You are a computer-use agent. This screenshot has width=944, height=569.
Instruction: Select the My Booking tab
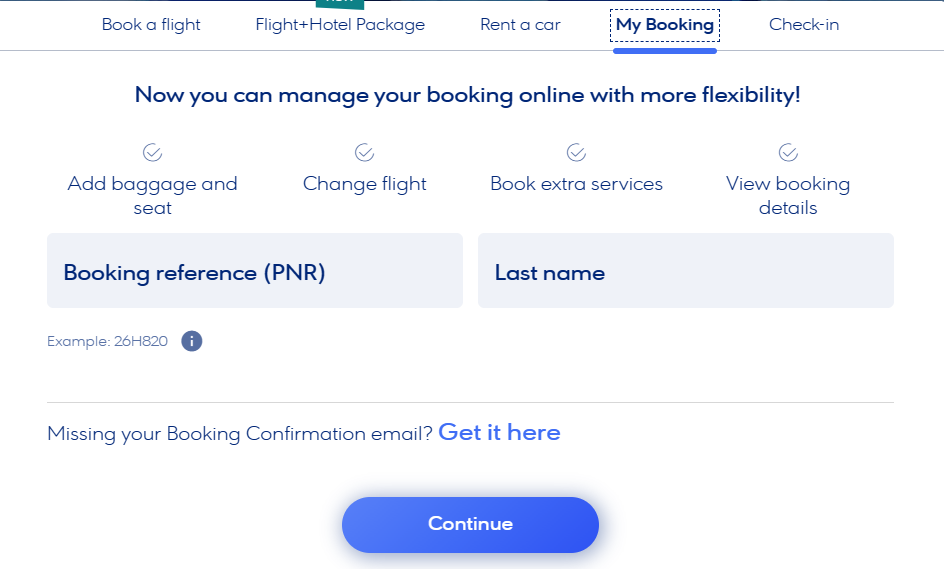click(665, 25)
